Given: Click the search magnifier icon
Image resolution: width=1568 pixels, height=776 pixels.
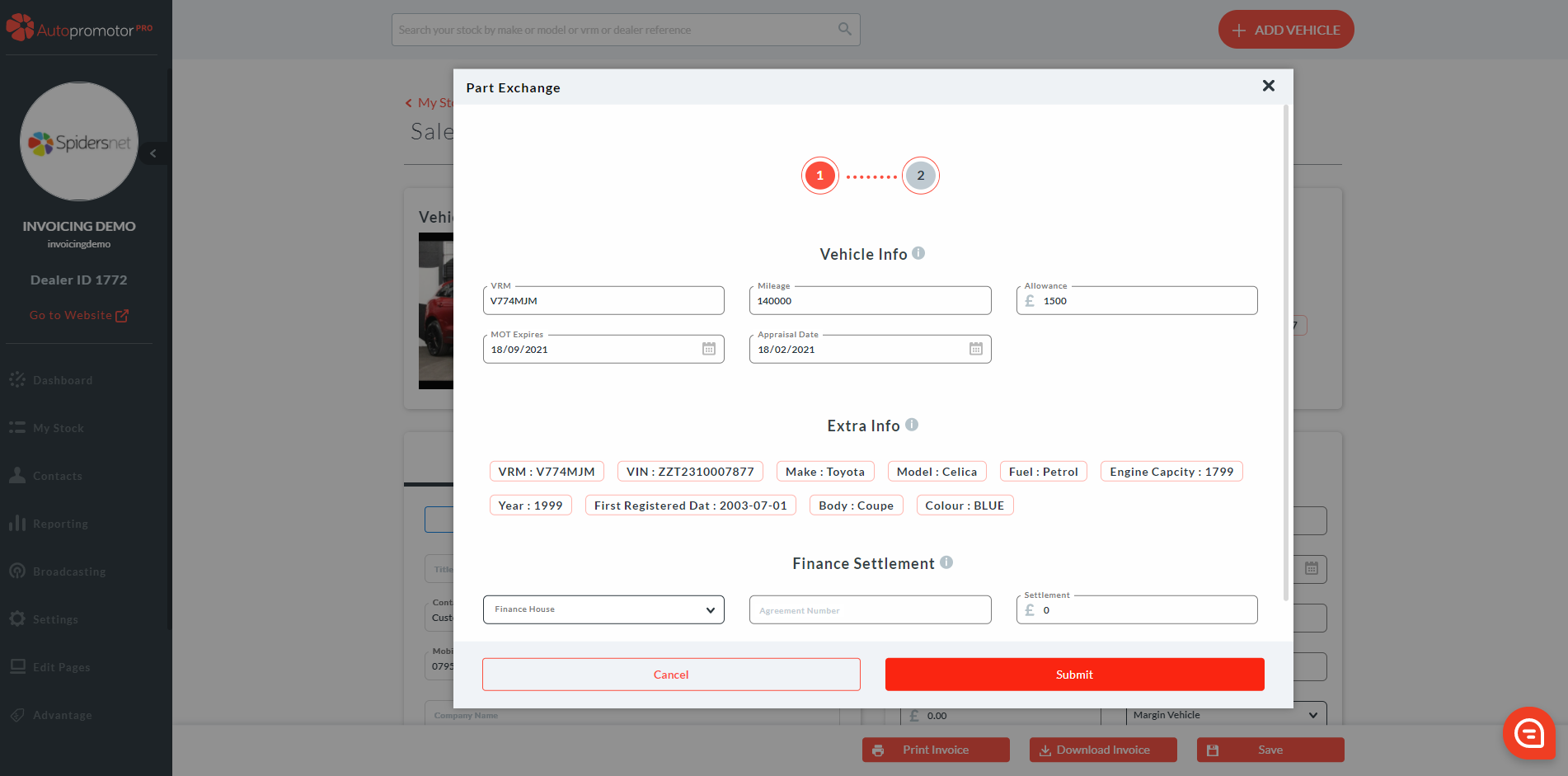Looking at the screenshot, I should pyautogui.click(x=844, y=29).
